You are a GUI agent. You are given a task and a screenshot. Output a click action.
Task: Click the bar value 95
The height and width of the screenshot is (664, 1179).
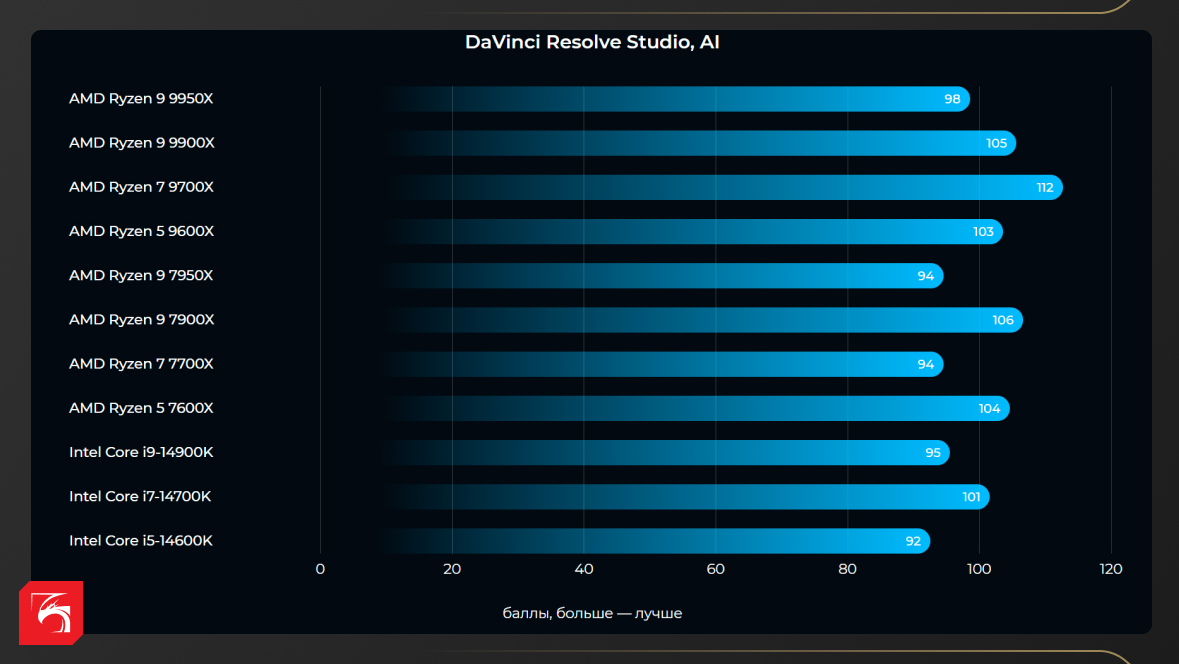932,453
